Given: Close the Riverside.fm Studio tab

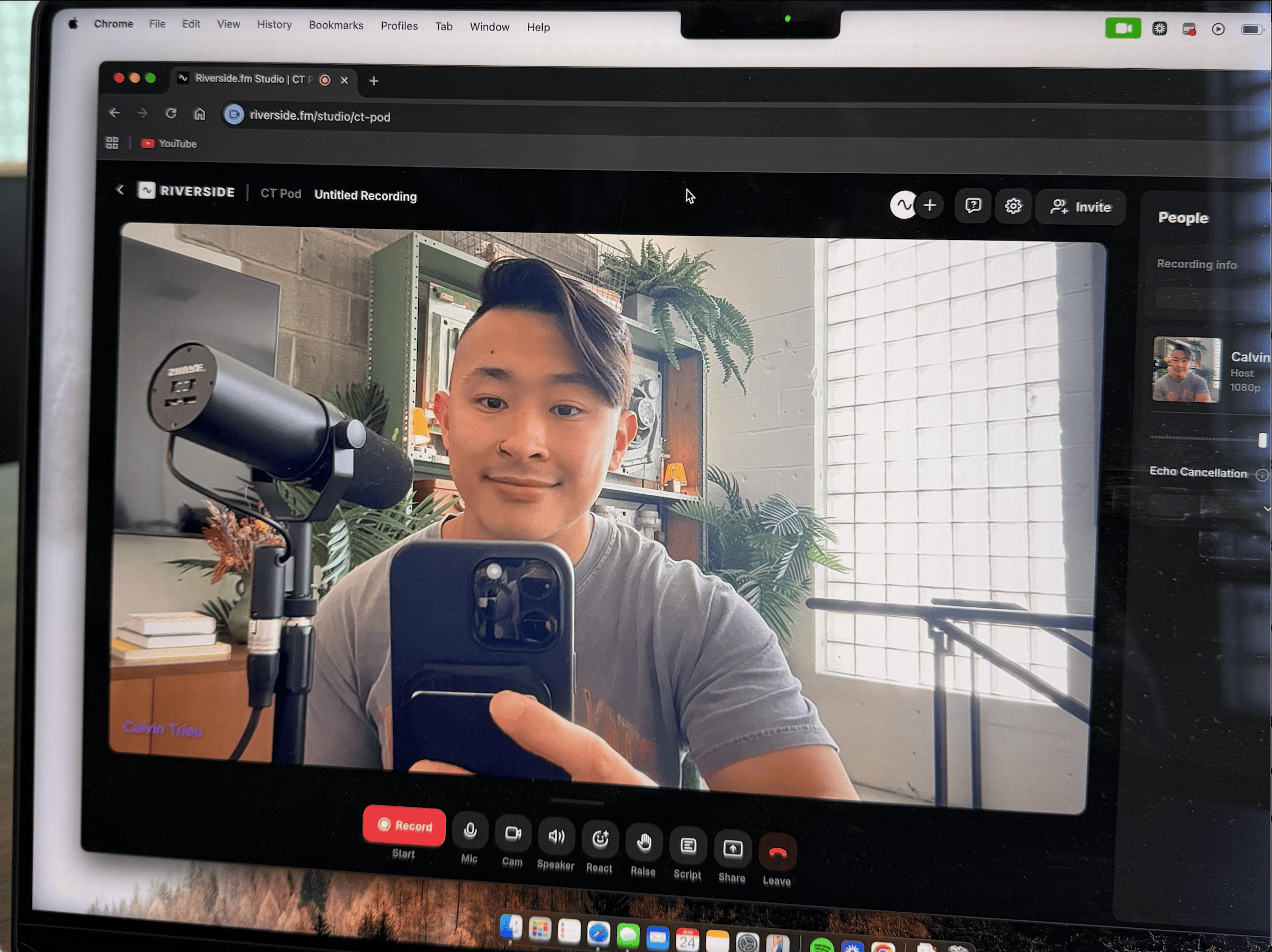Looking at the screenshot, I should point(344,80).
